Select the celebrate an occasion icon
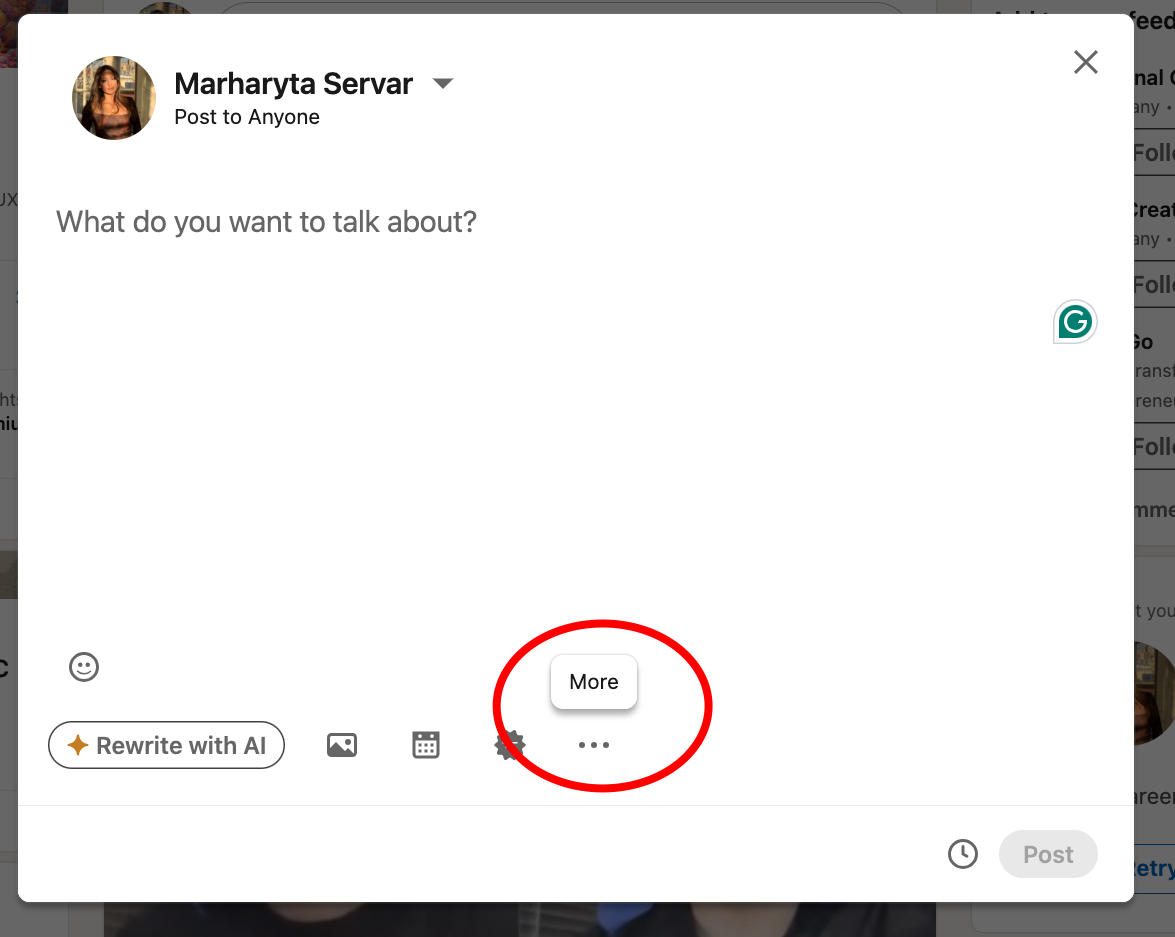Viewport: 1175px width, 937px height. [x=510, y=744]
